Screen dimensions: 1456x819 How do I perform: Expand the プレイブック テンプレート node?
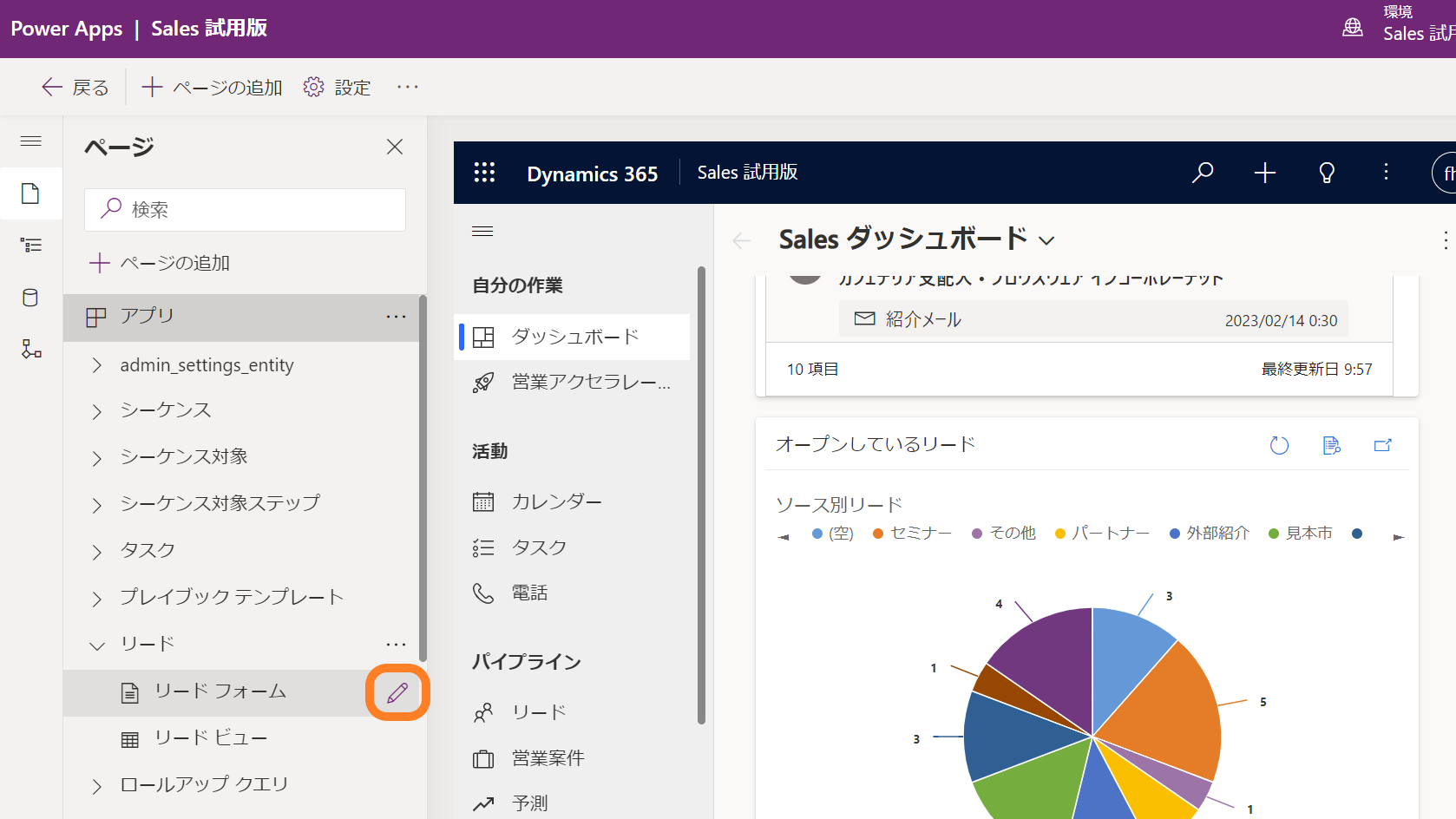[x=97, y=599]
